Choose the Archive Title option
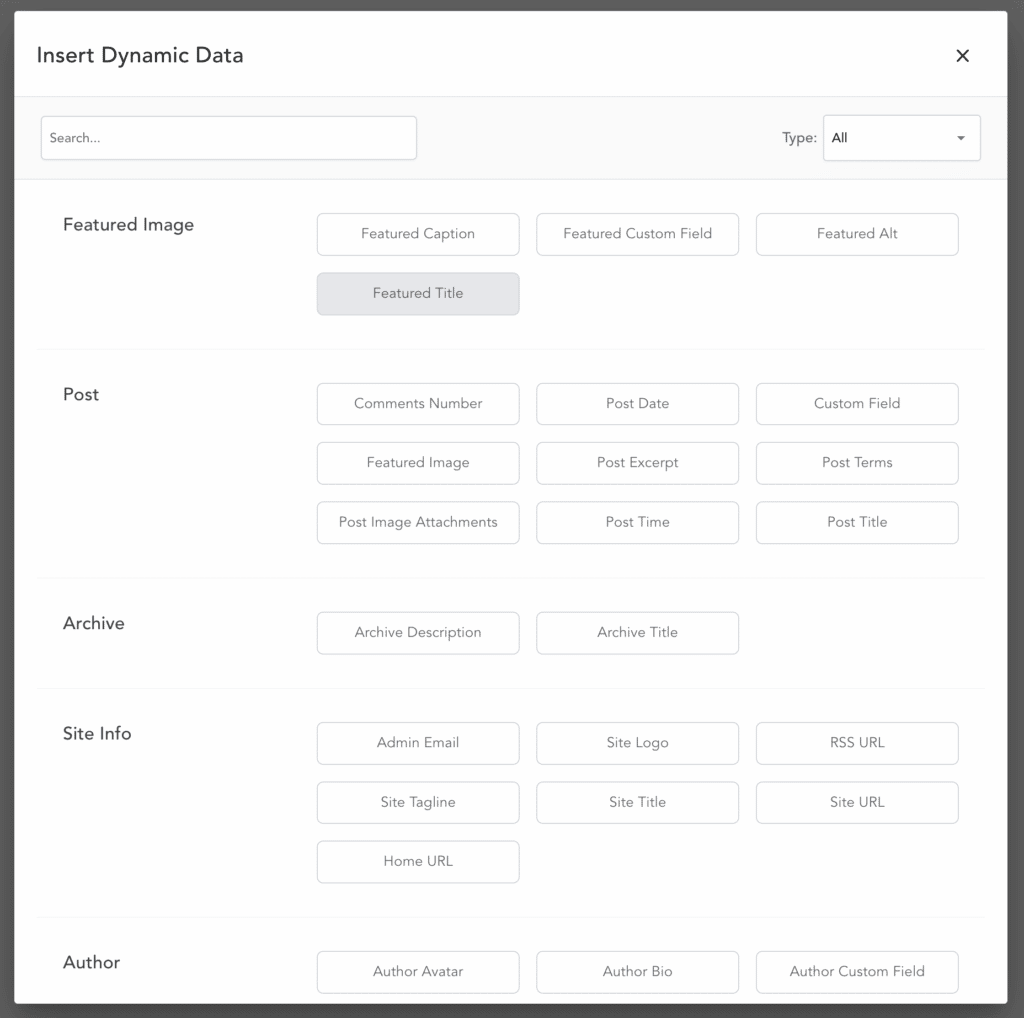This screenshot has height=1018, width=1024. pyautogui.click(x=637, y=633)
